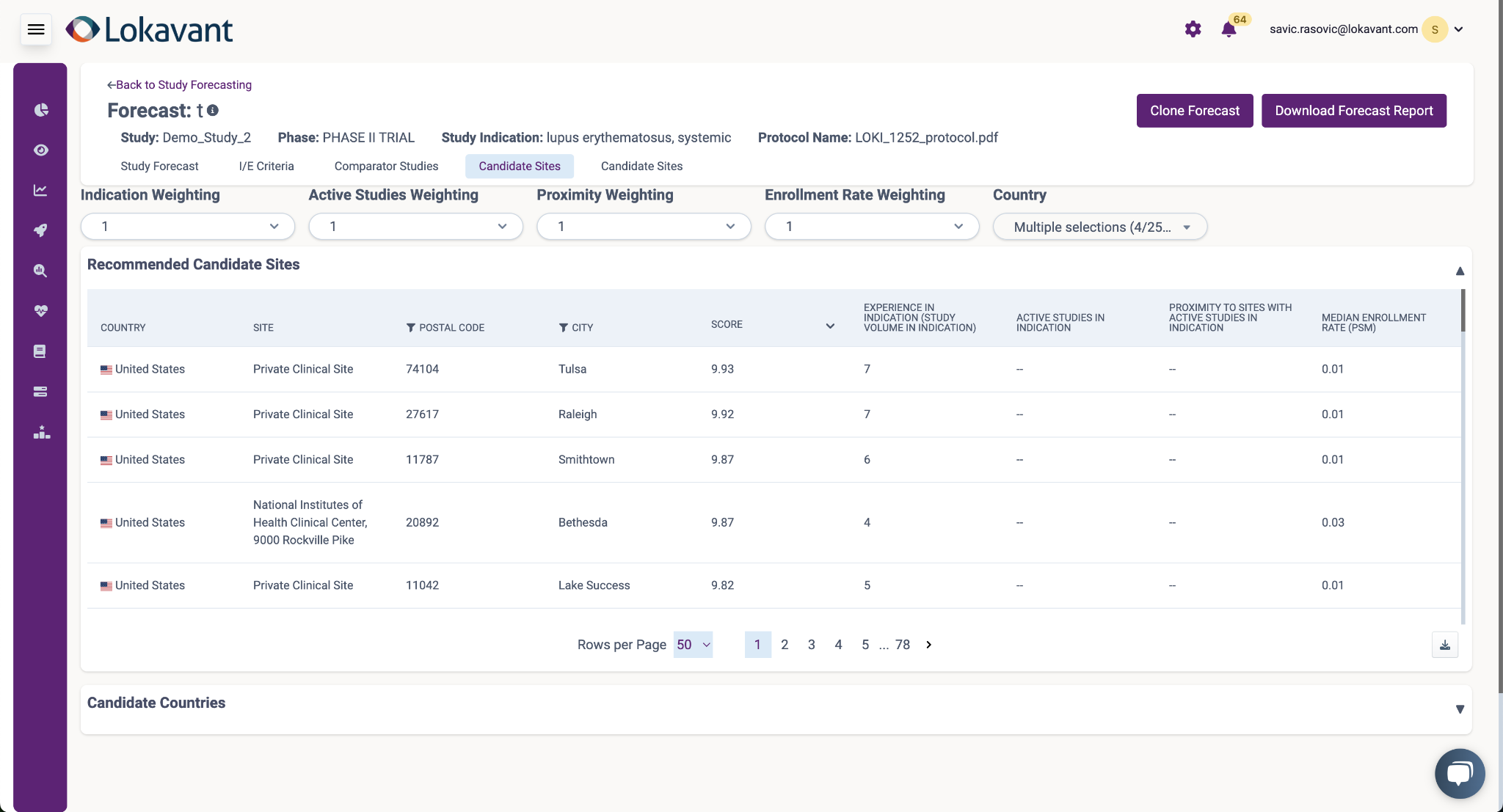Sort by Score column chevron
The width and height of the screenshot is (1503, 812).
830,326
